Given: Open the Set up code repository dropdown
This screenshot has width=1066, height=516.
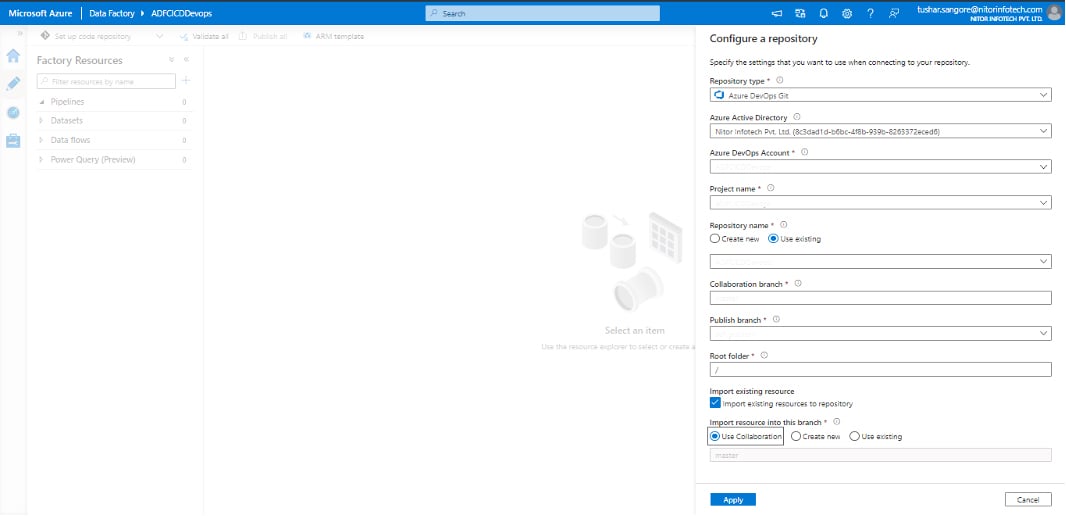Looking at the screenshot, I should (159, 36).
